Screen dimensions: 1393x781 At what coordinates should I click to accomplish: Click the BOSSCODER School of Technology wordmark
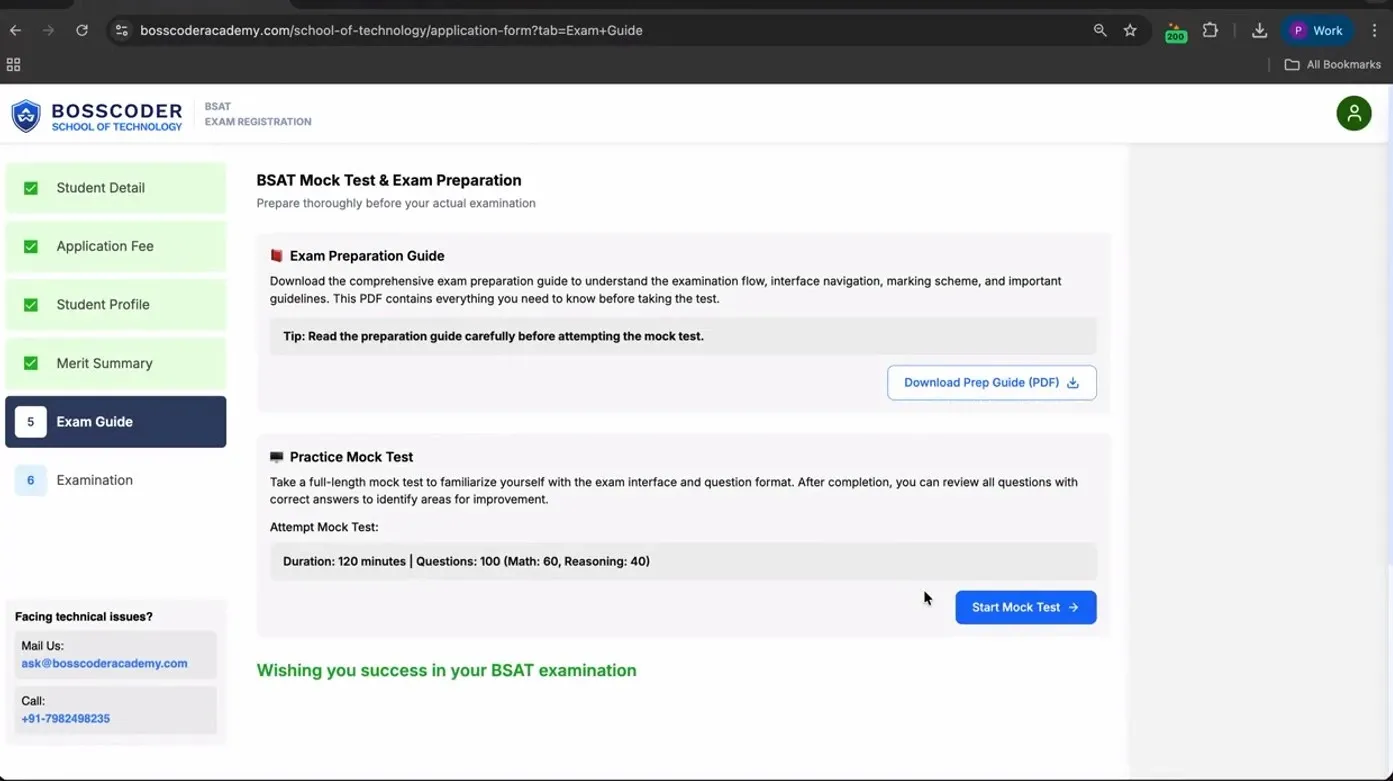[117, 116]
